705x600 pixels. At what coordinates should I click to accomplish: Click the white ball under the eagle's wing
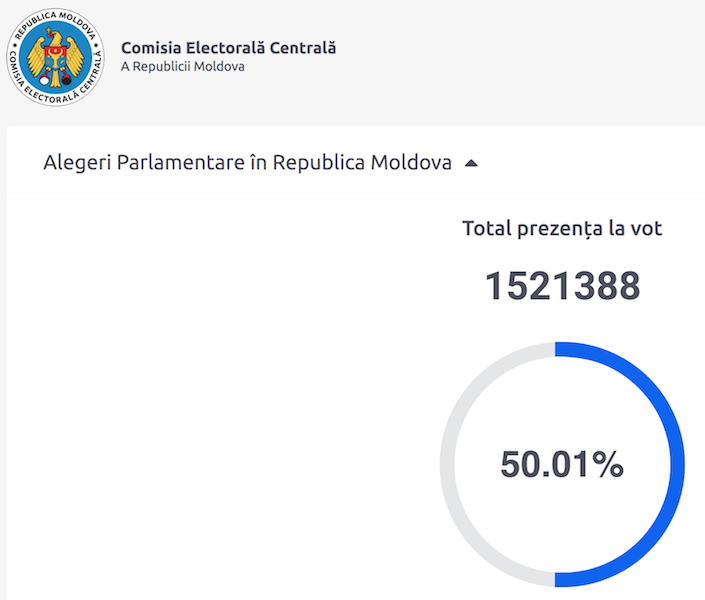tap(44, 81)
